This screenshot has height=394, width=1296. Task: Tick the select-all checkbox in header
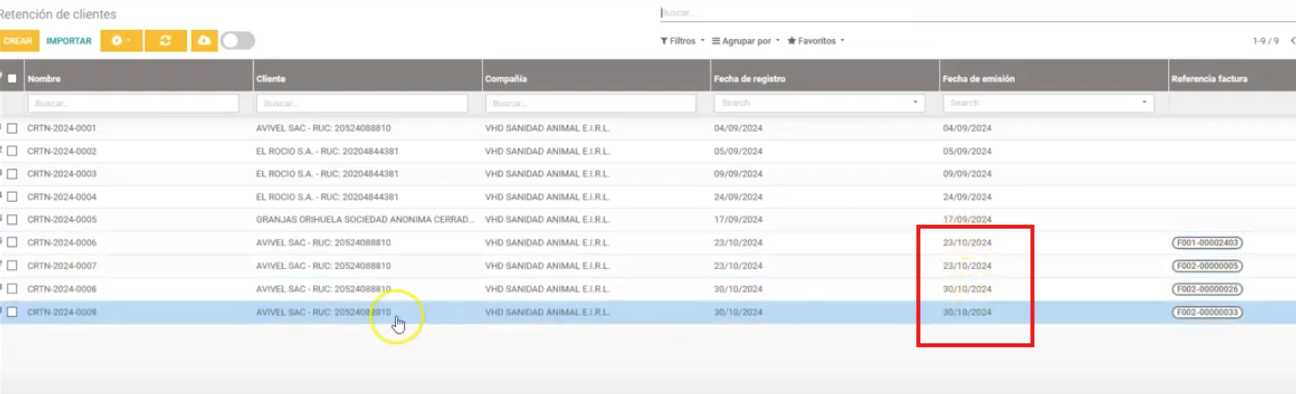click(x=12, y=78)
